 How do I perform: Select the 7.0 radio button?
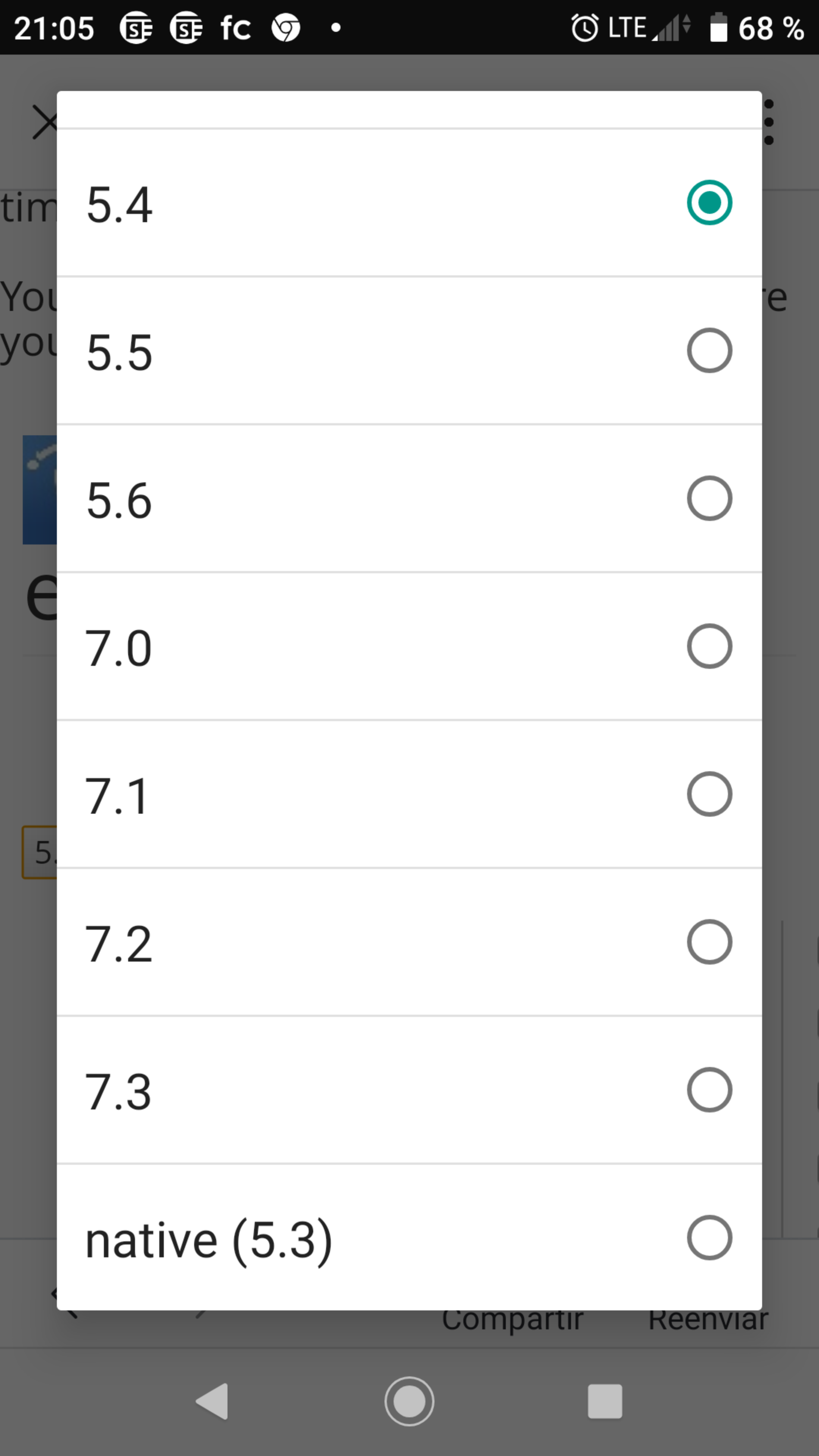pos(709,646)
